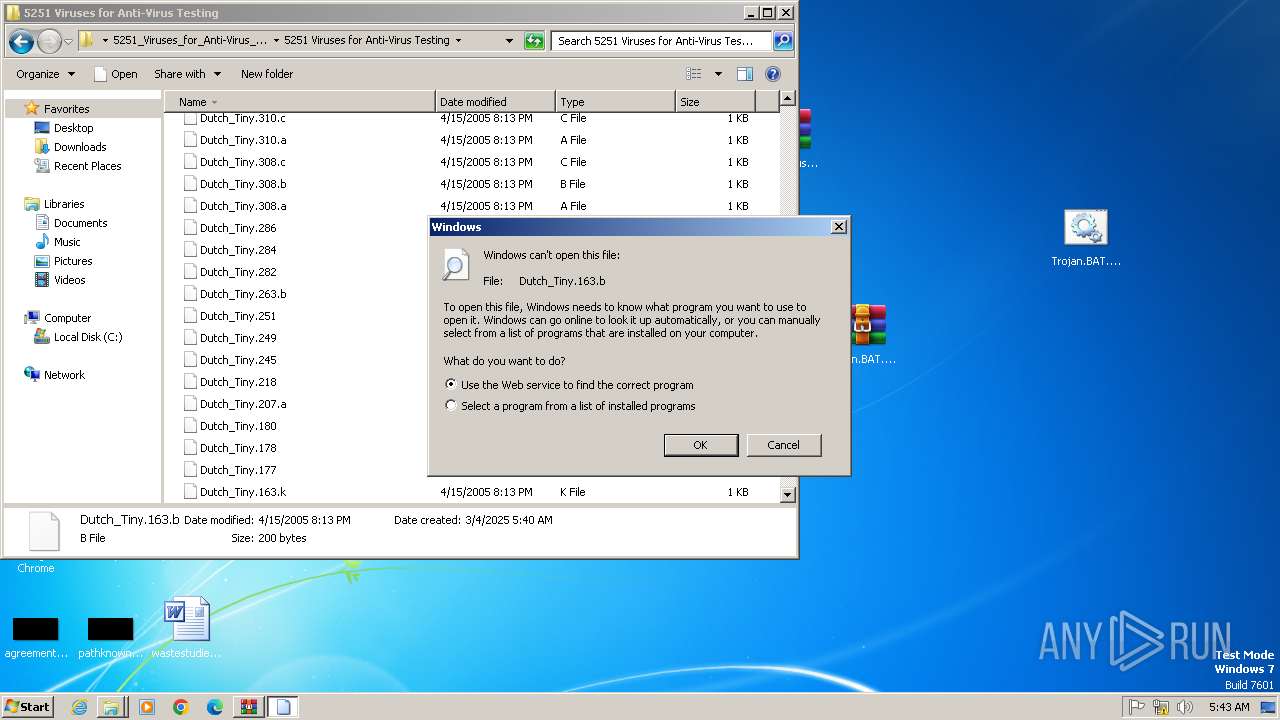This screenshot has height=720, width=1280.
Task: Open WinRAR taskbar icon
Action: 248,707
